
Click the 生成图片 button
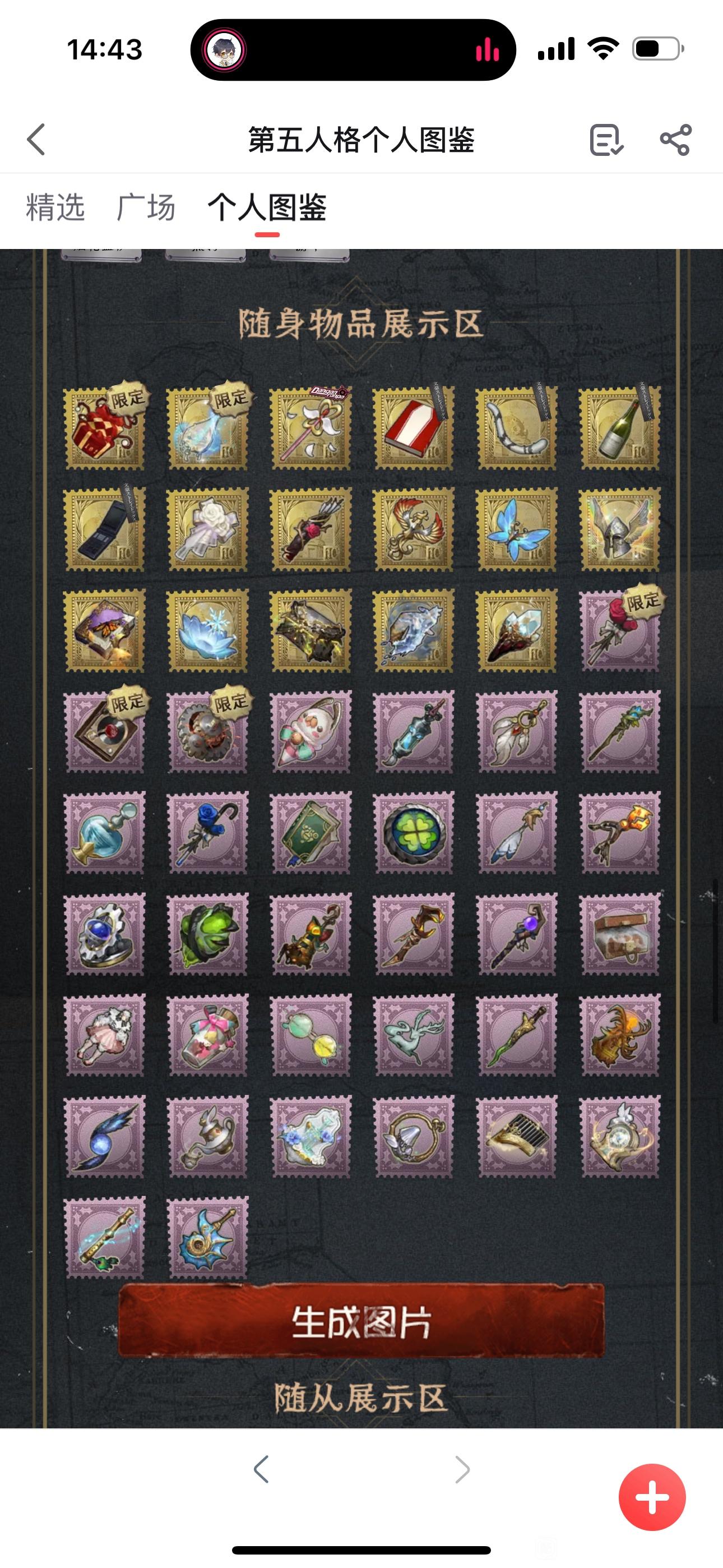click(x=361, y=1322)
